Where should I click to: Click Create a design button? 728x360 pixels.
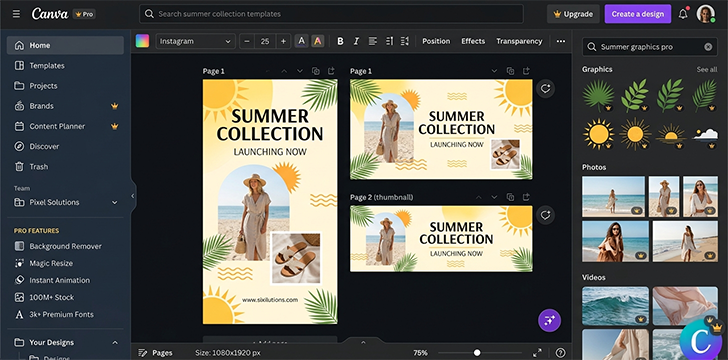[637, 14]
